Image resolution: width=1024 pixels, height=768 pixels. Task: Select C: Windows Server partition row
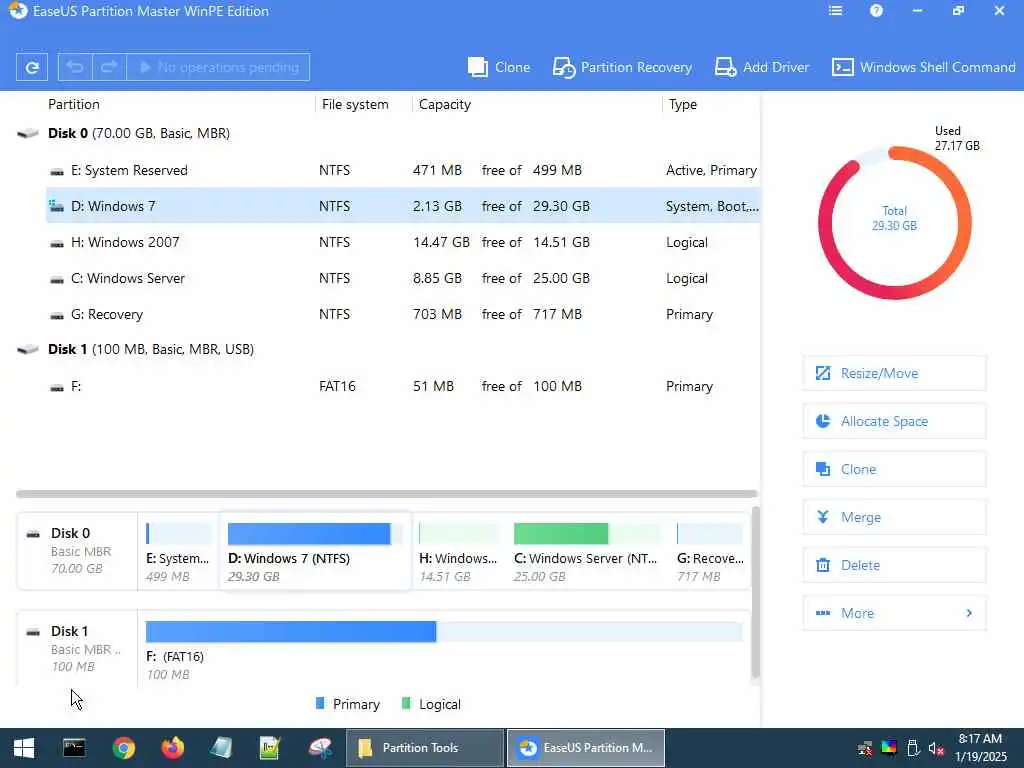pyautogui.click(x=402, y=278)
